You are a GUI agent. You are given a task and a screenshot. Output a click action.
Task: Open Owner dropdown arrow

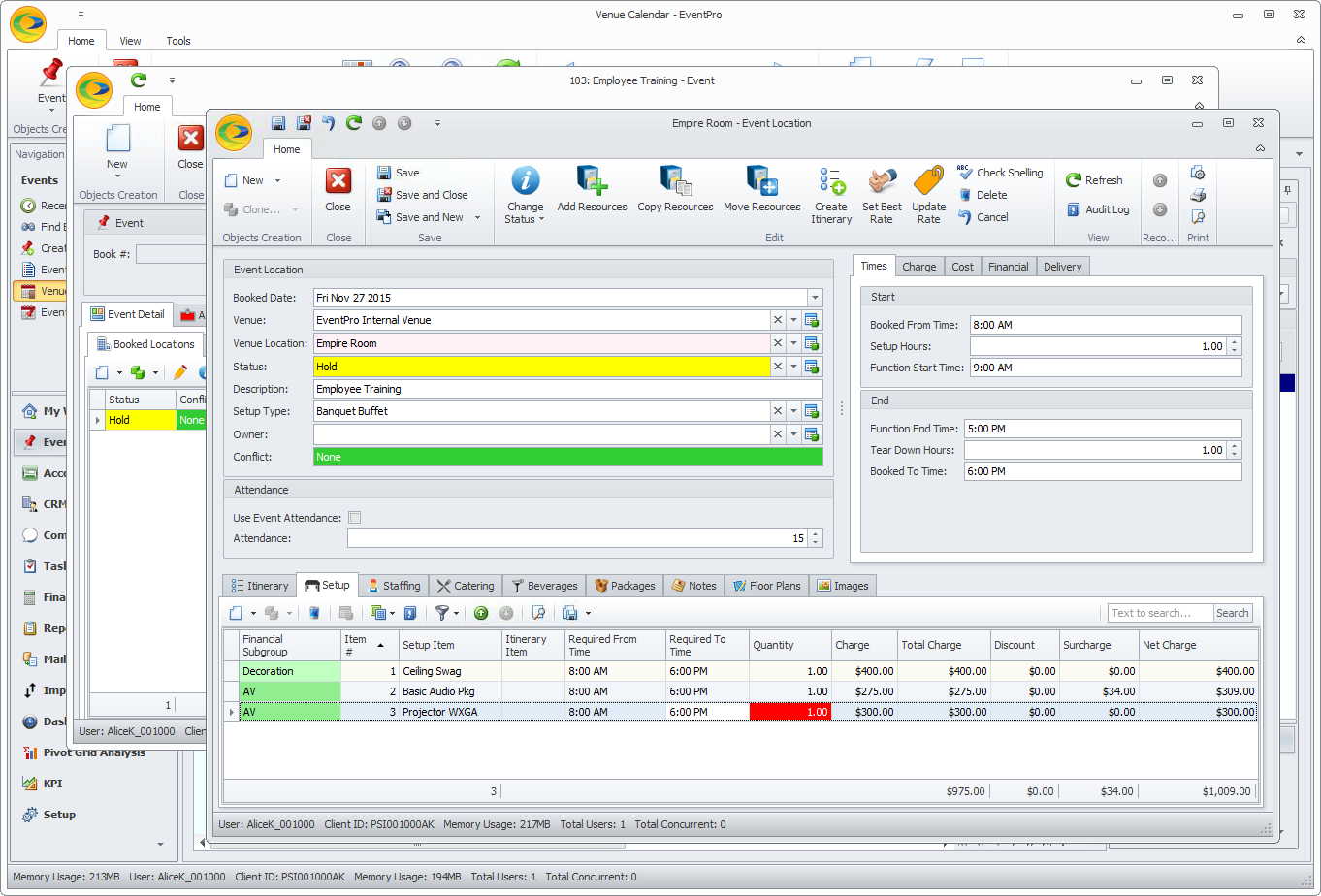(x=793, y=434)
